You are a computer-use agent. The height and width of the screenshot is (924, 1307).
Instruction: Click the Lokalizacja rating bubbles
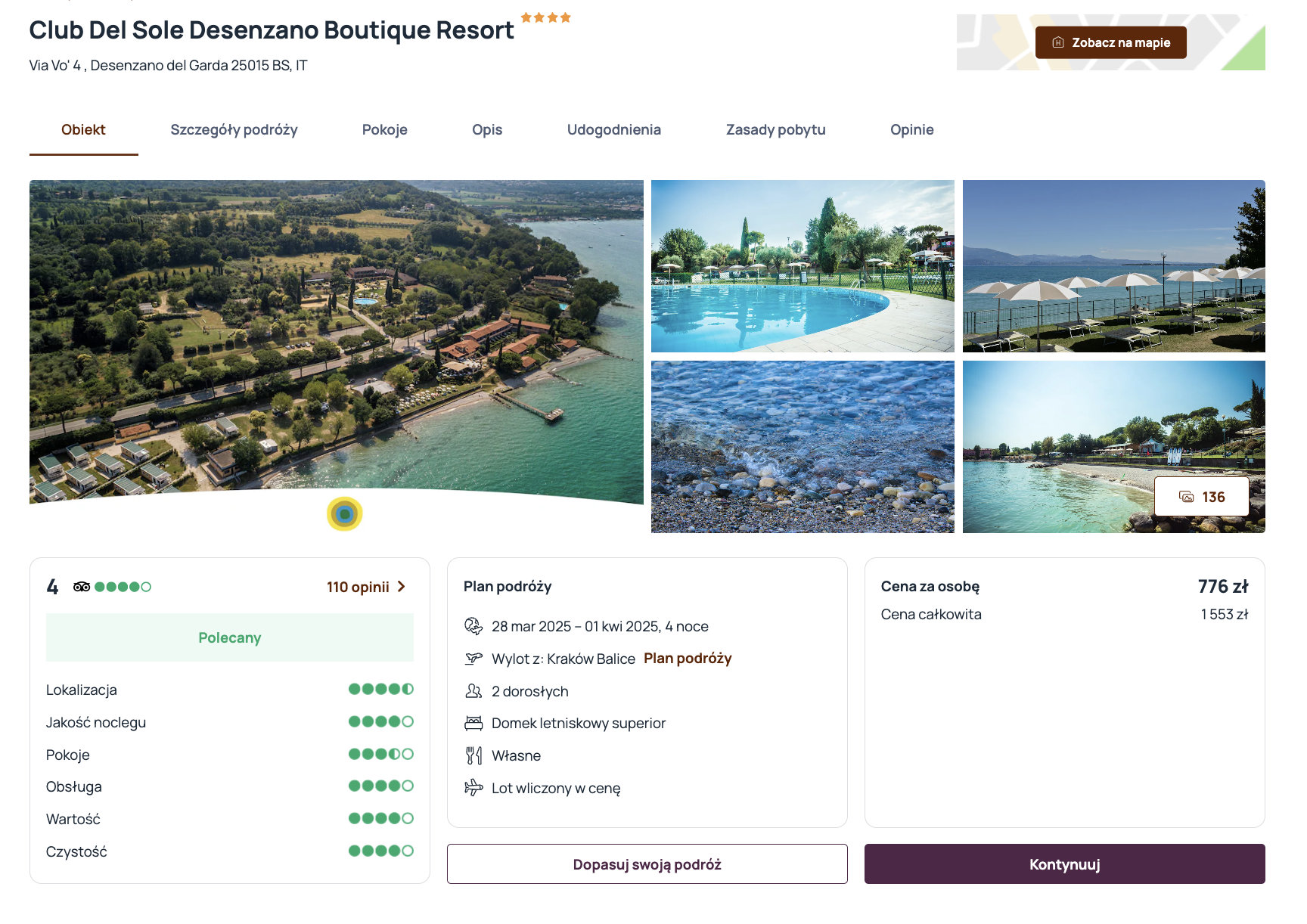380,689
